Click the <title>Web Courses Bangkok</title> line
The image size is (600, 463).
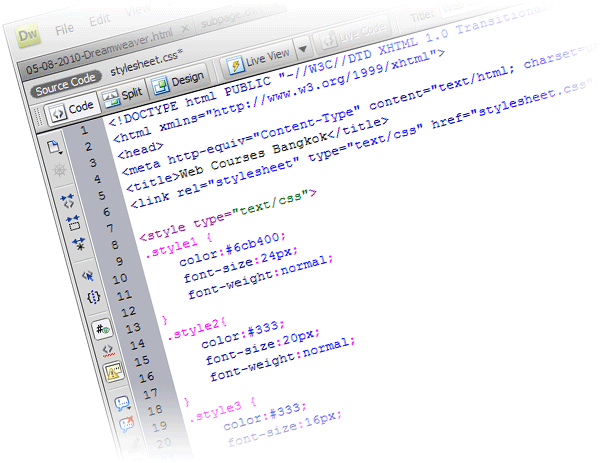point(257,155)
